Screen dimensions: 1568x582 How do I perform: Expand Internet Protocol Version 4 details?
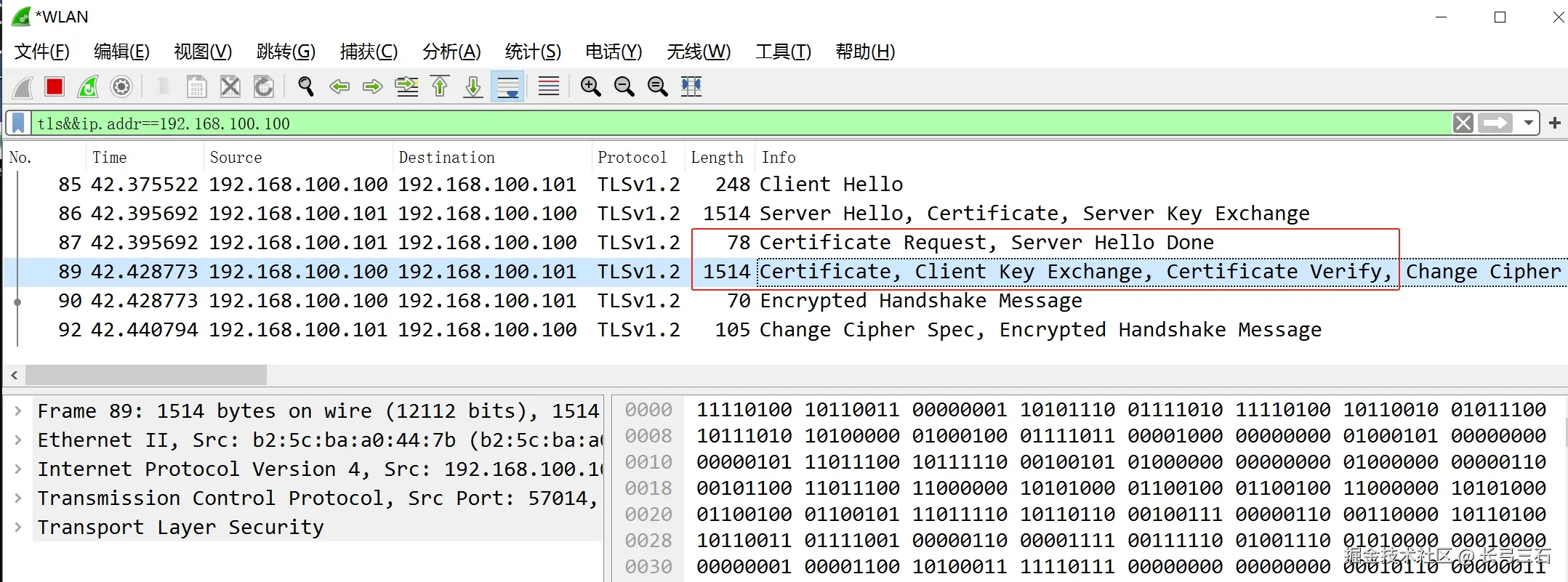[x=18, y=469]
